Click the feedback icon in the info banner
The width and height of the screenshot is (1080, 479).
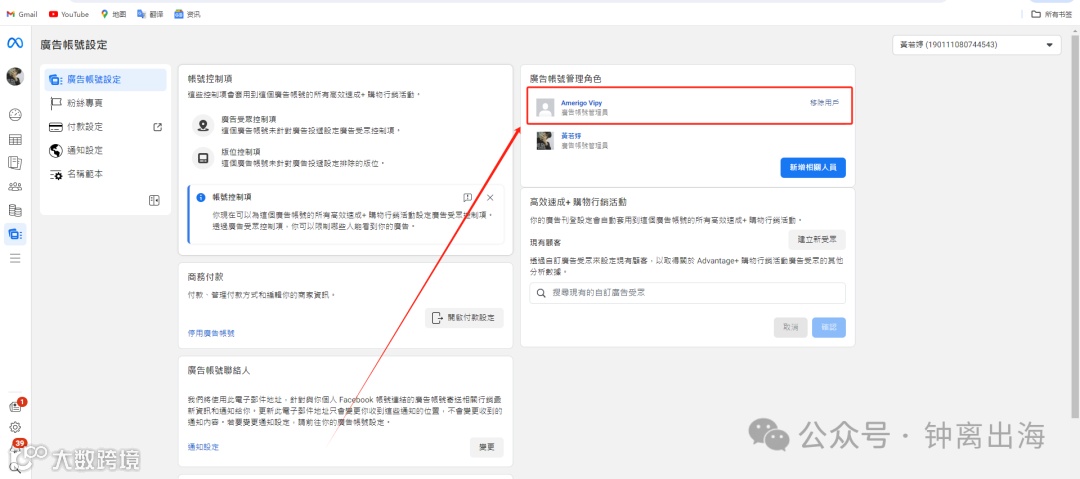tap(468, 198)
